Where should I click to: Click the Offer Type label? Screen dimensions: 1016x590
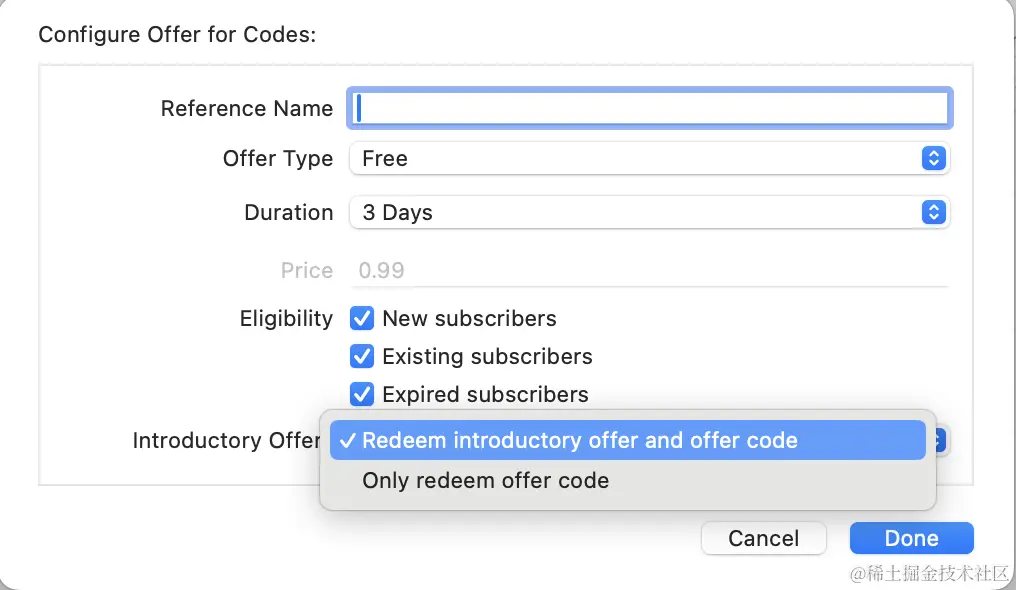[x=277, y=158]
